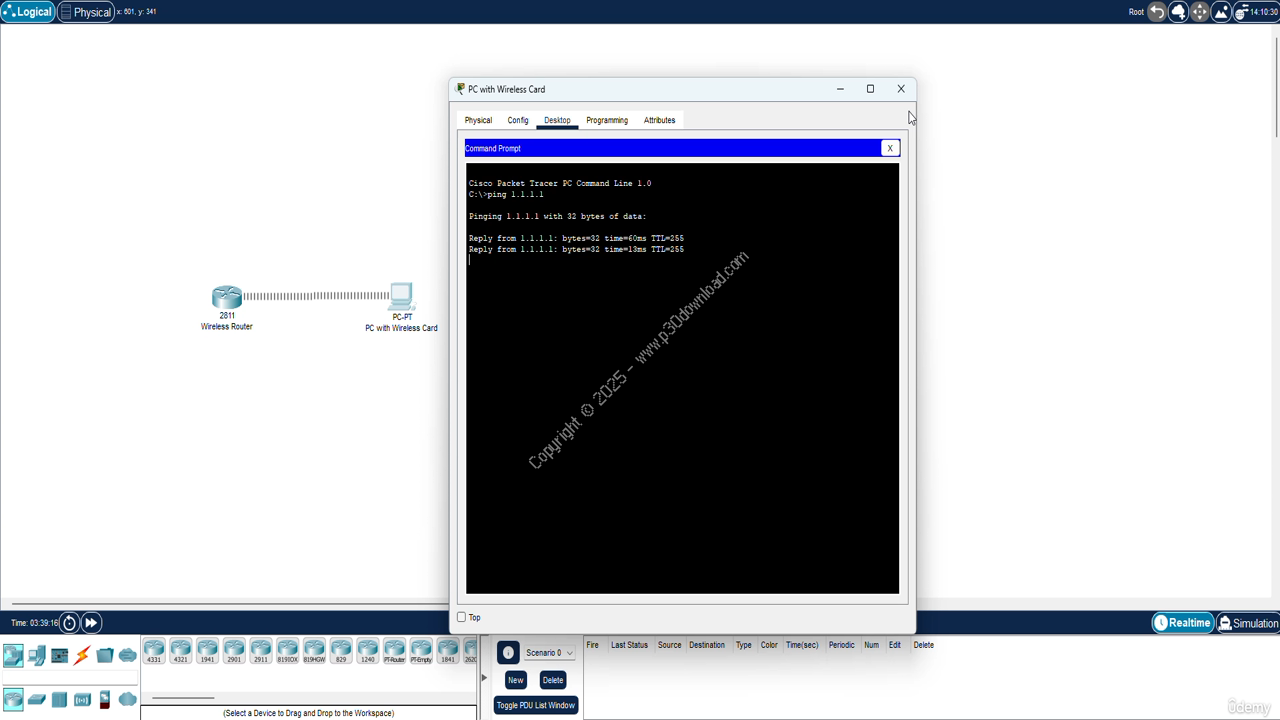Click the Root navigation label
The width and height of the screenshot is (1280, 720).
1136,12
